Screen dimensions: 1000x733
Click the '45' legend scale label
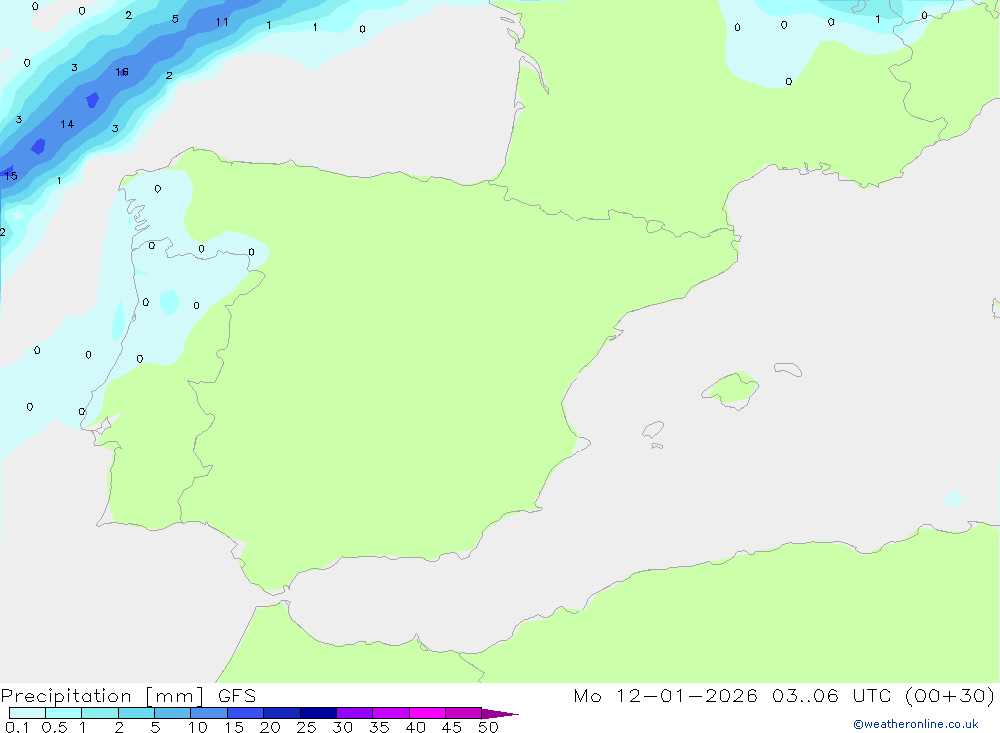tap(452, 727)
